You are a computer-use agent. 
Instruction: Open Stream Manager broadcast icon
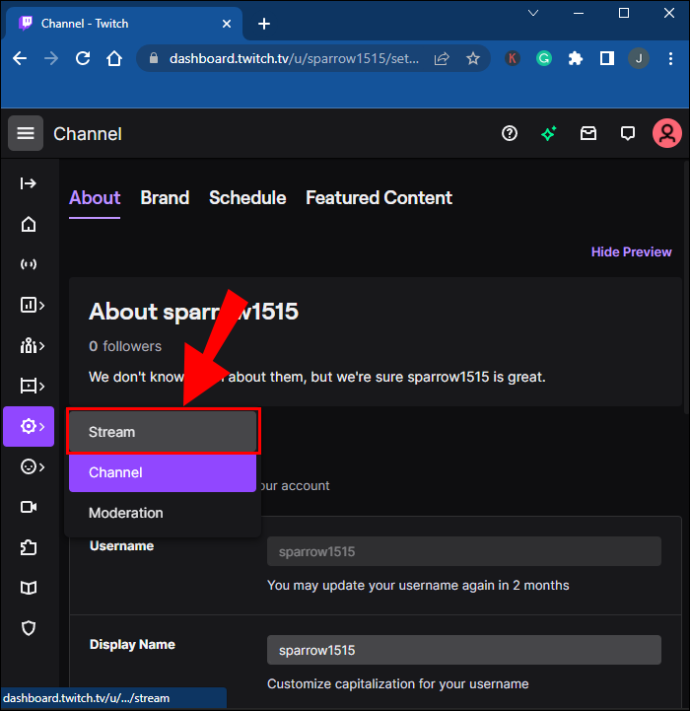(x=28, y=264)
